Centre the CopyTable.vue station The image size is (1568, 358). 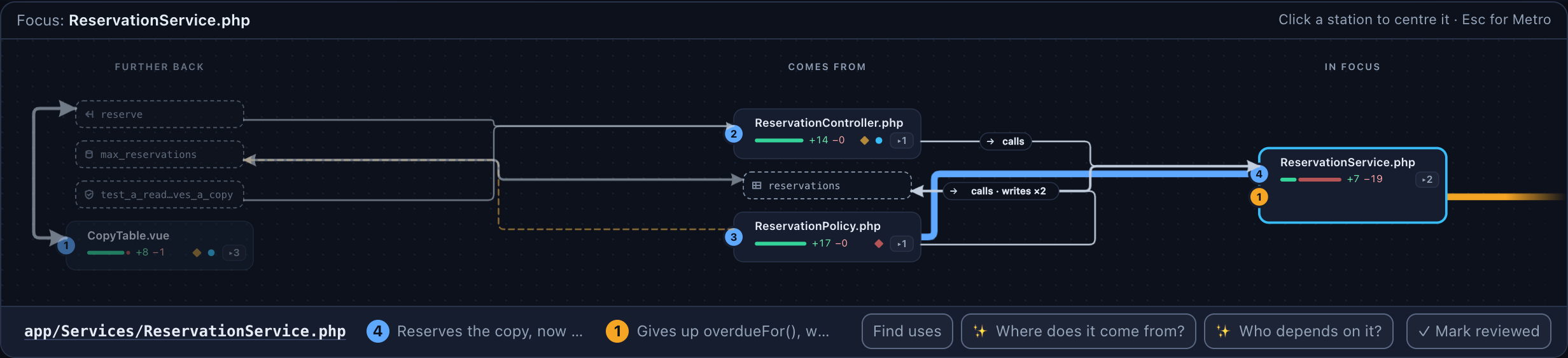tap(160, 245)
